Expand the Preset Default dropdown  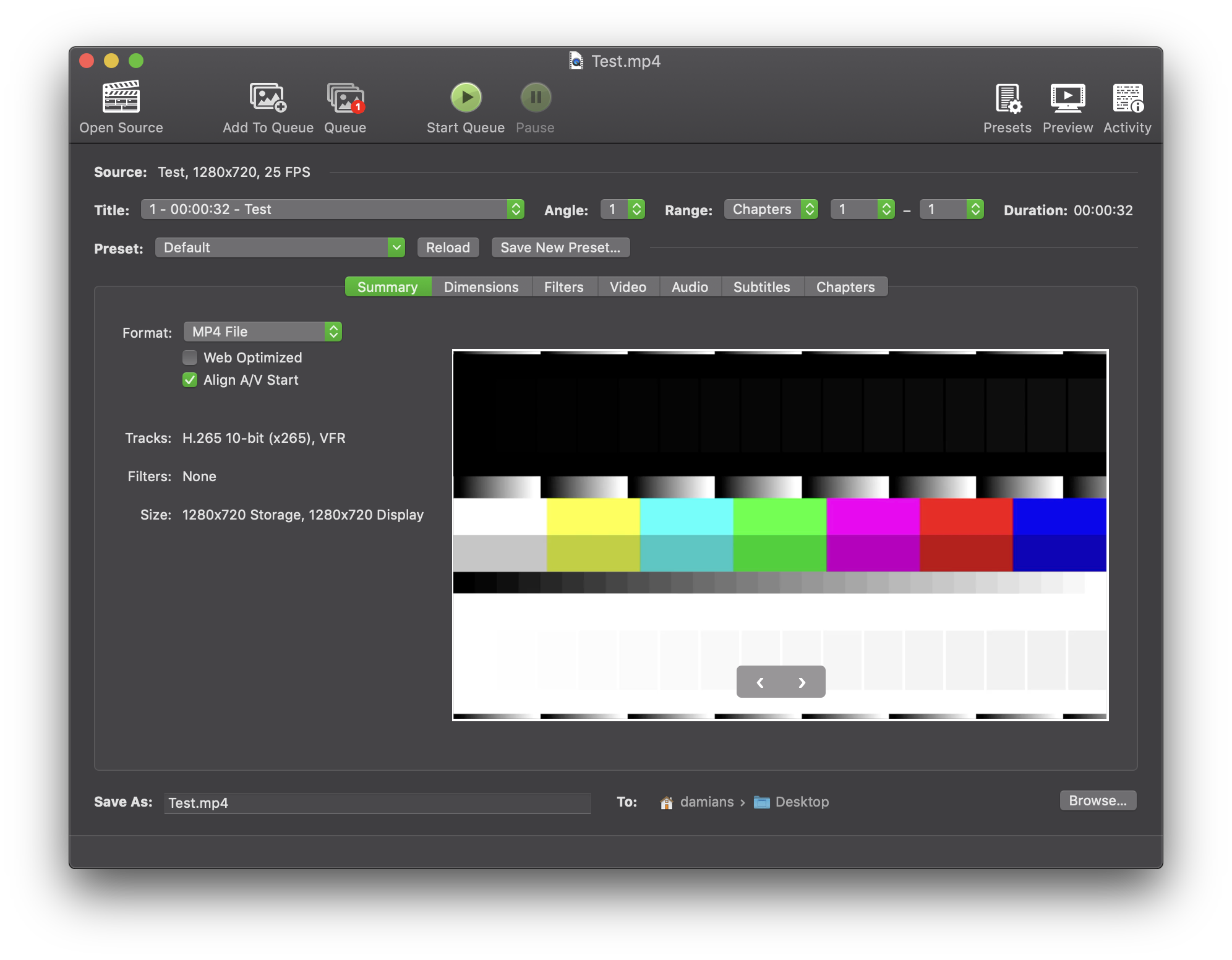(x=280, y=247)
